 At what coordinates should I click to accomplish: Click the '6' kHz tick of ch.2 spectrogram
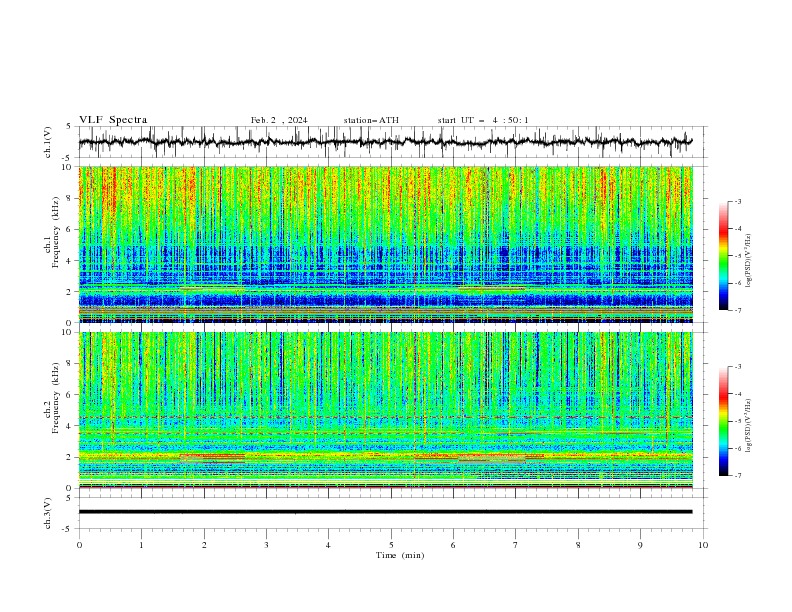coord(71,394)
